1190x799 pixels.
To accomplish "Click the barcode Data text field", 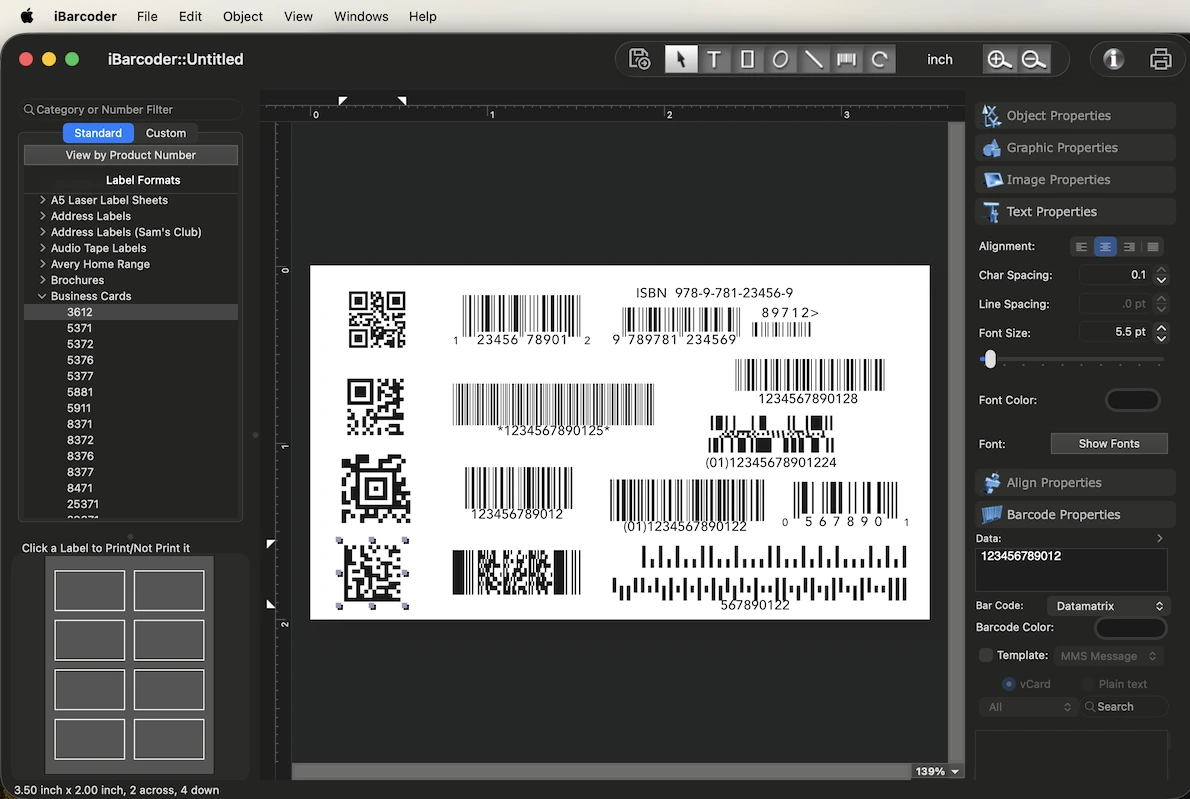I will coord(1071,569).
